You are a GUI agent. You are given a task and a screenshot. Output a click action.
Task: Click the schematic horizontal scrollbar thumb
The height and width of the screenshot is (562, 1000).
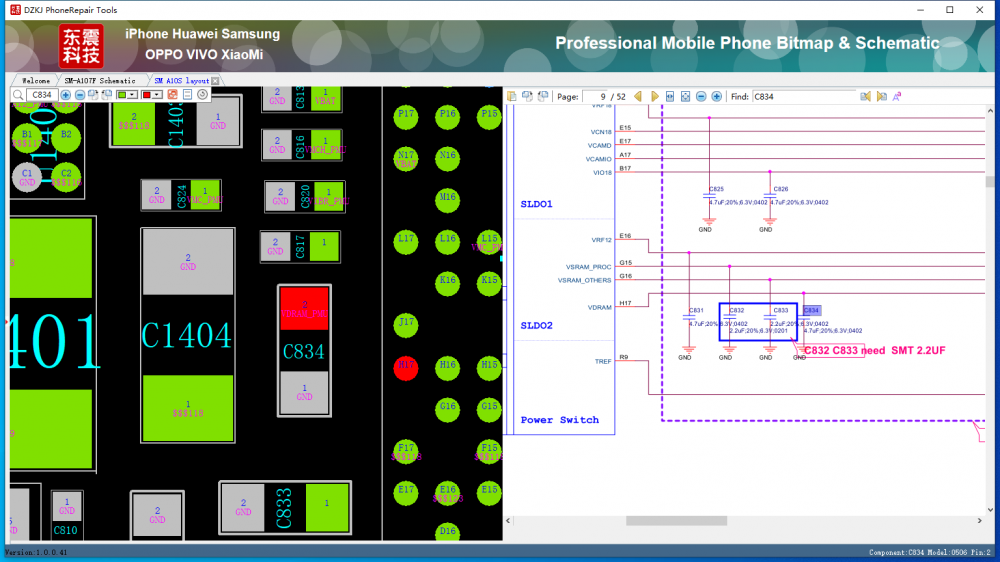click(676, 521)
